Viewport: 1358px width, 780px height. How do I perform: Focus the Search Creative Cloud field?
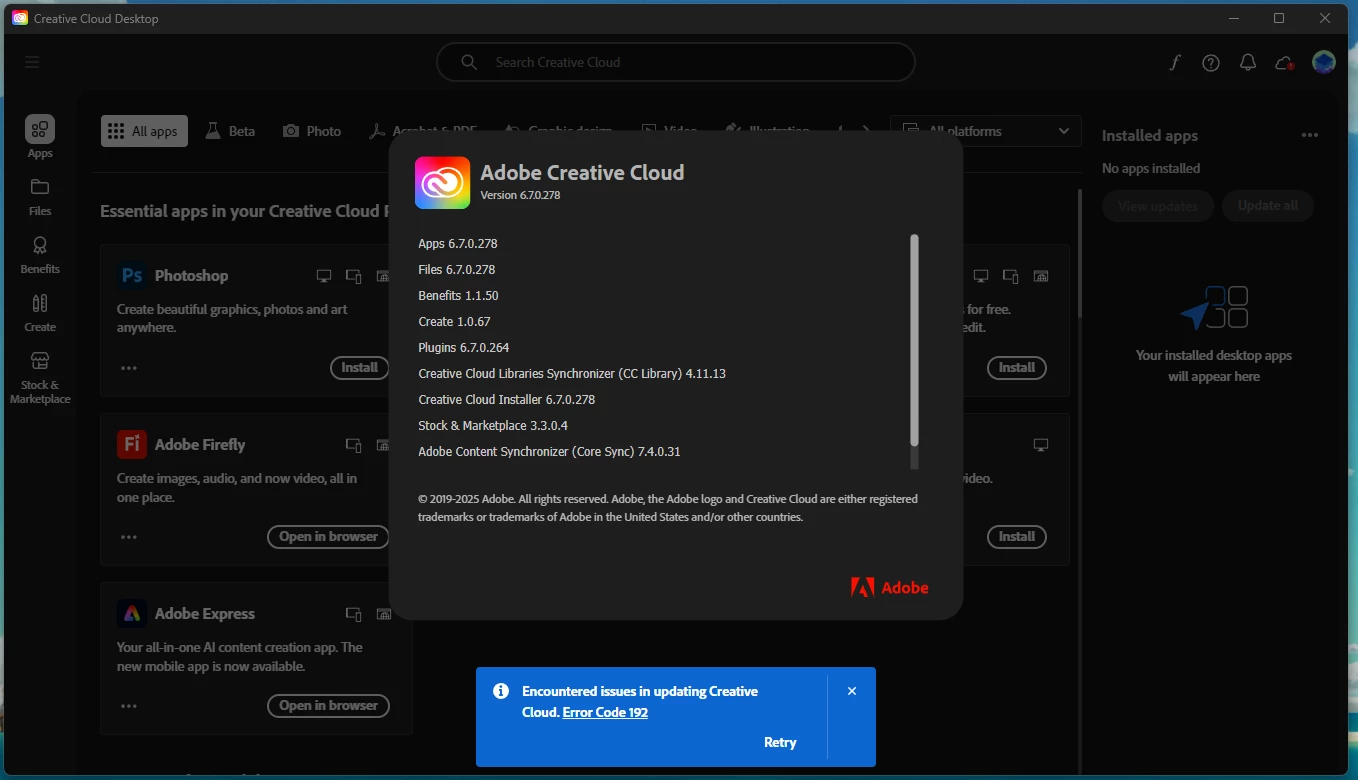[x=676, y=62]
